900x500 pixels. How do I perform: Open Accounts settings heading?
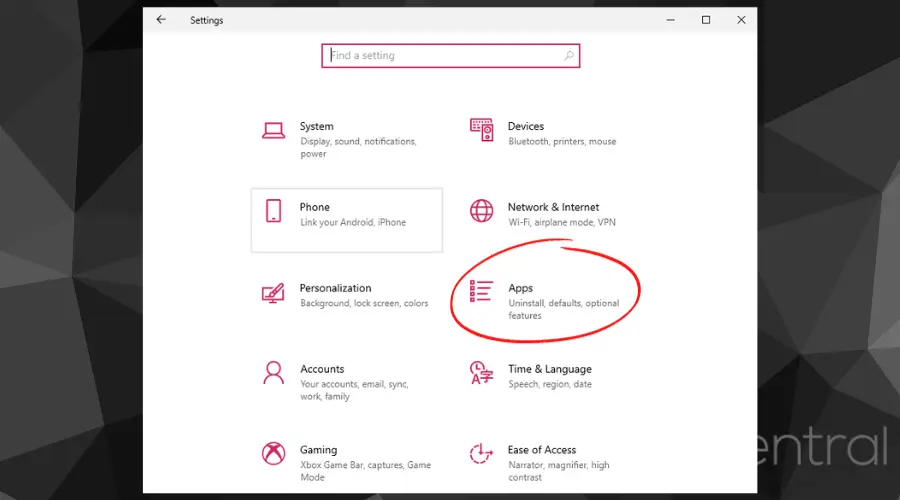tap(322, 369)
